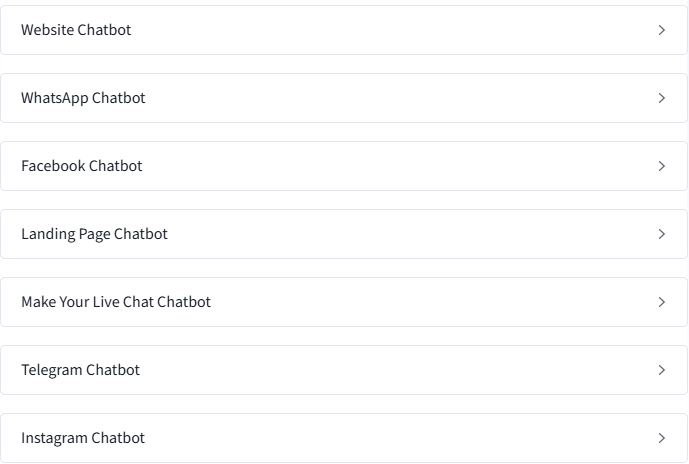Pick the "Instagram Chatbot" menu entry text
Image resolution: width=689 pixels, height=464 pixels.
click(83, 438)
